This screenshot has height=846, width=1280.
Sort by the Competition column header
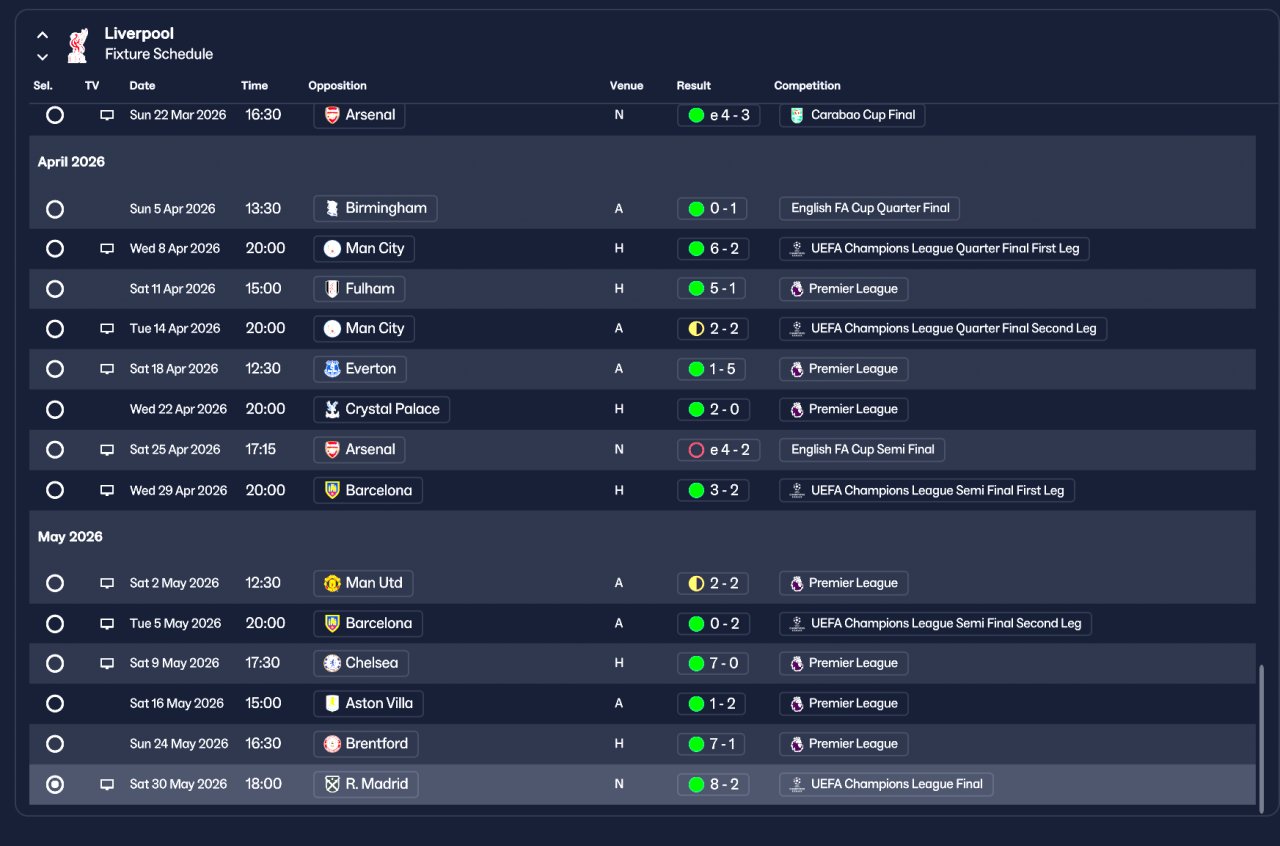(807, 86)
